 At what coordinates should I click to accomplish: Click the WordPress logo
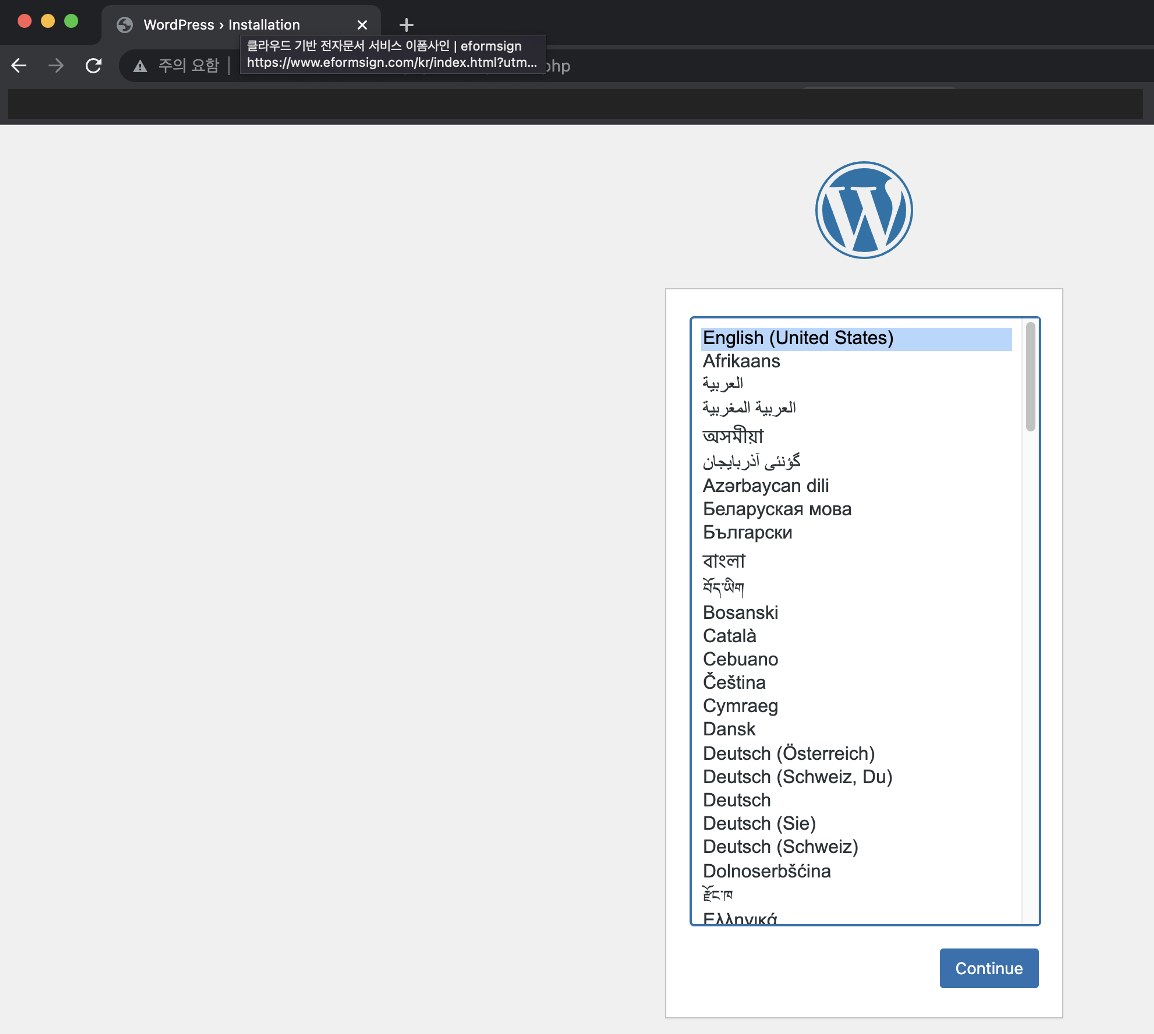tap(864, 210)
